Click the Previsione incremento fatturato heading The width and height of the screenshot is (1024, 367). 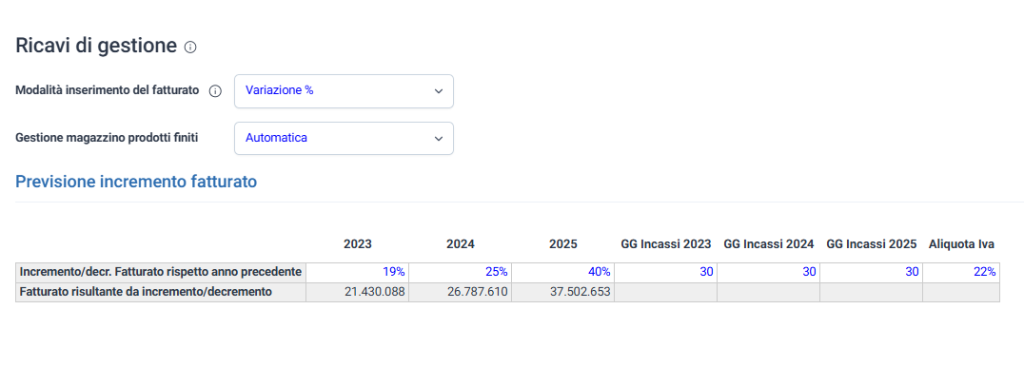click(136, 182)
